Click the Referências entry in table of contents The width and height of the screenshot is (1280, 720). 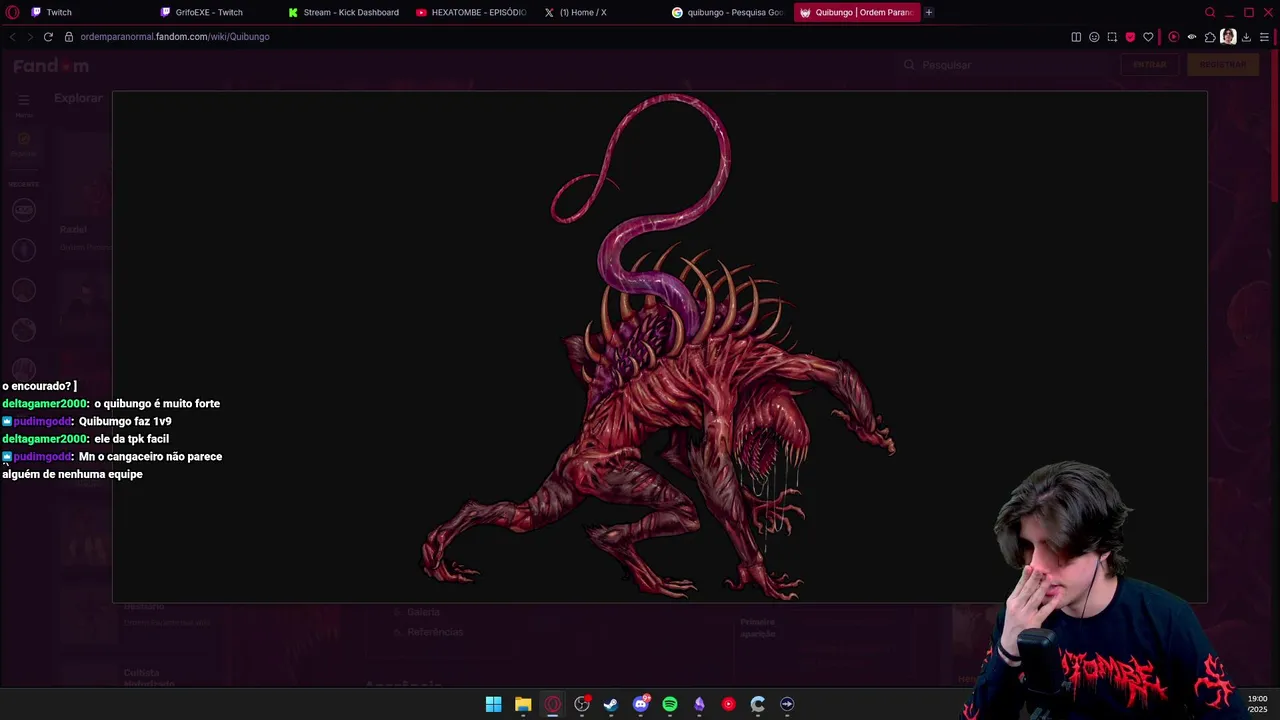[x=435, y=632]
